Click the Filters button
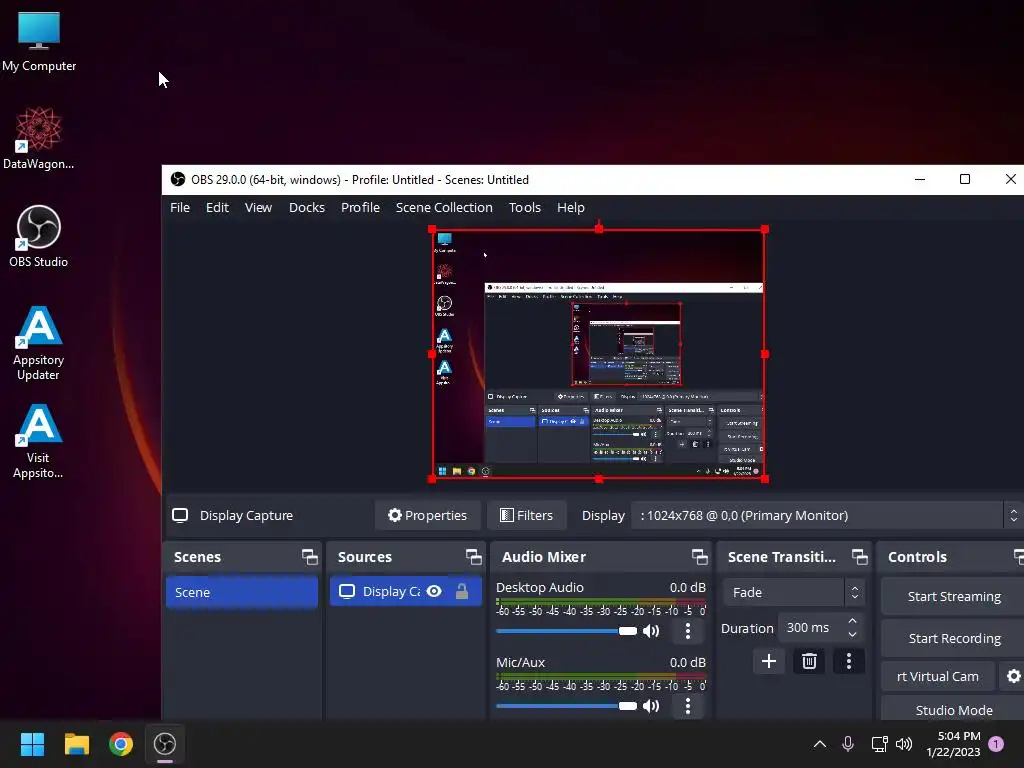The height and width of the screenshot is (768, 1024). pos(526,515)
